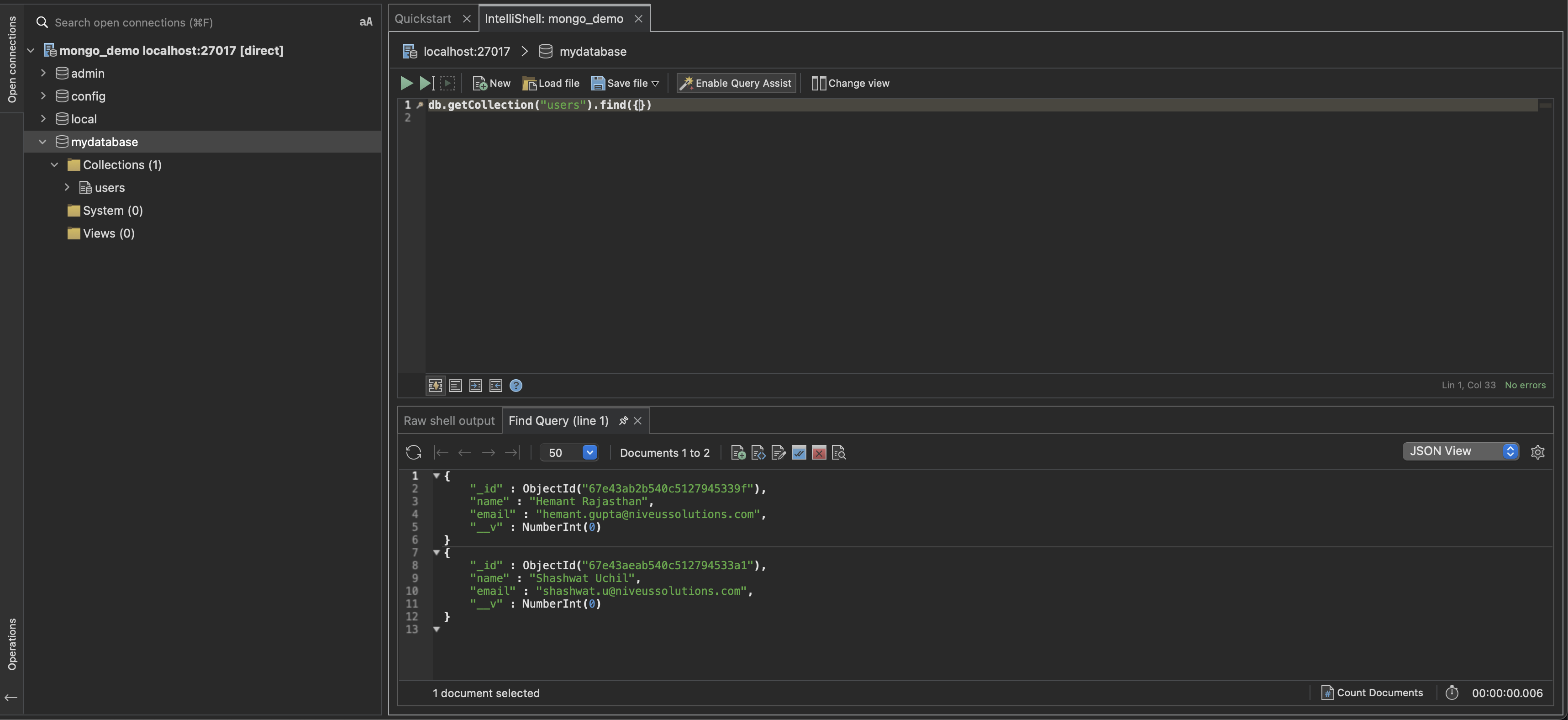The width and height of the screenshot is (1568, 720).
Task: Toggle the first editor format icon
Action: 435,386
